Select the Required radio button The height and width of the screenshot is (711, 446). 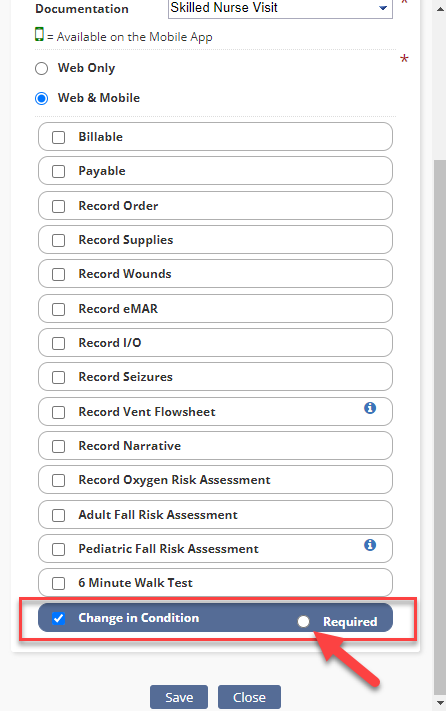point(303,622)
